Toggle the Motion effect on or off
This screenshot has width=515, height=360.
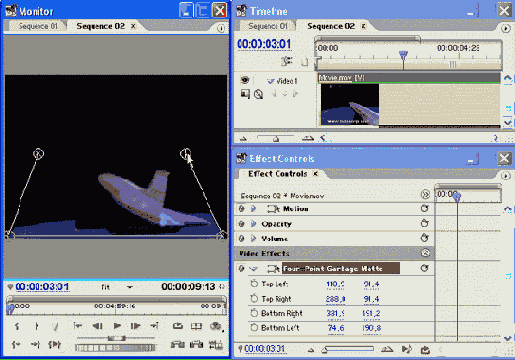242,209
